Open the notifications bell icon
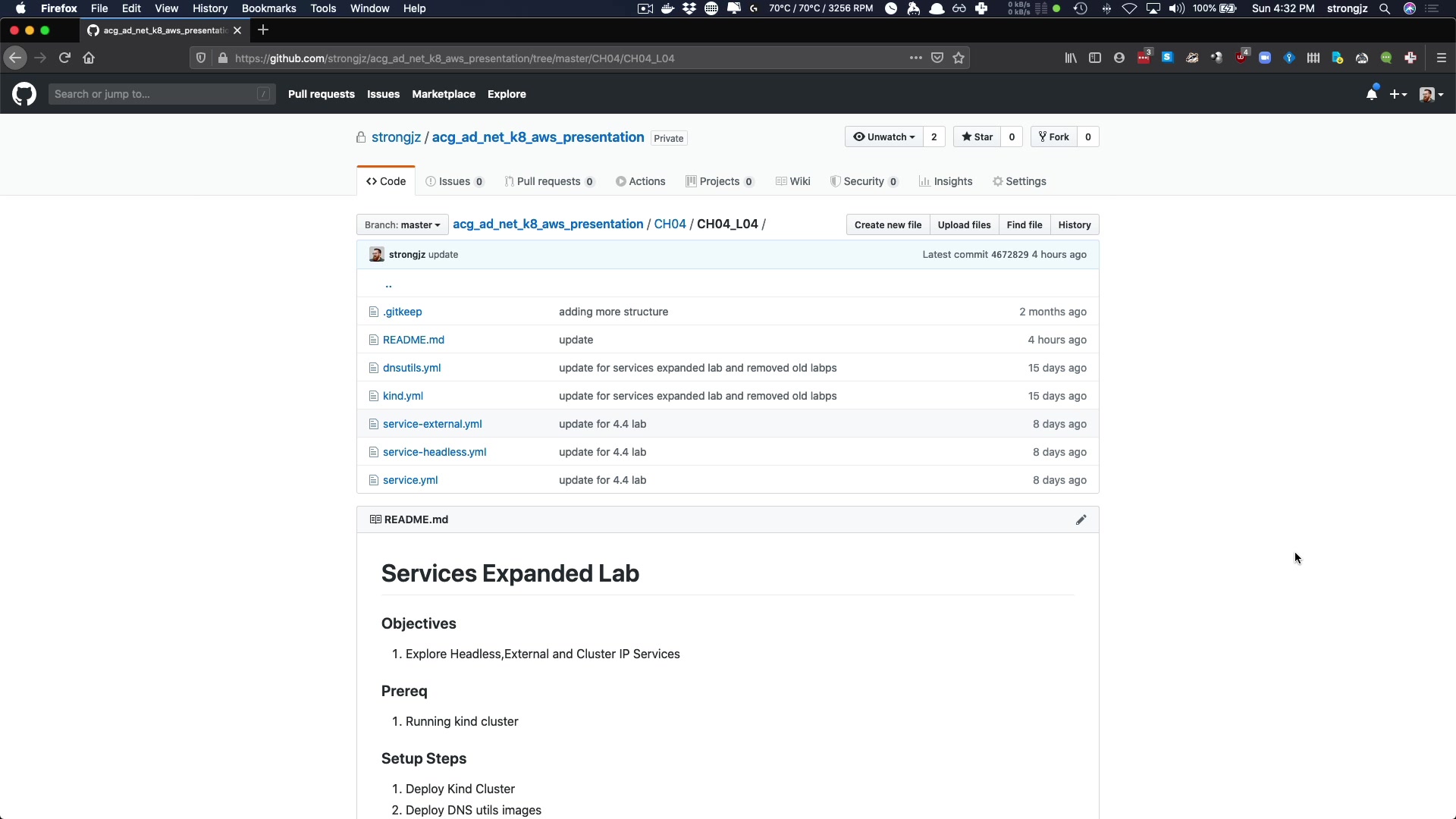 coord(1371,94)
